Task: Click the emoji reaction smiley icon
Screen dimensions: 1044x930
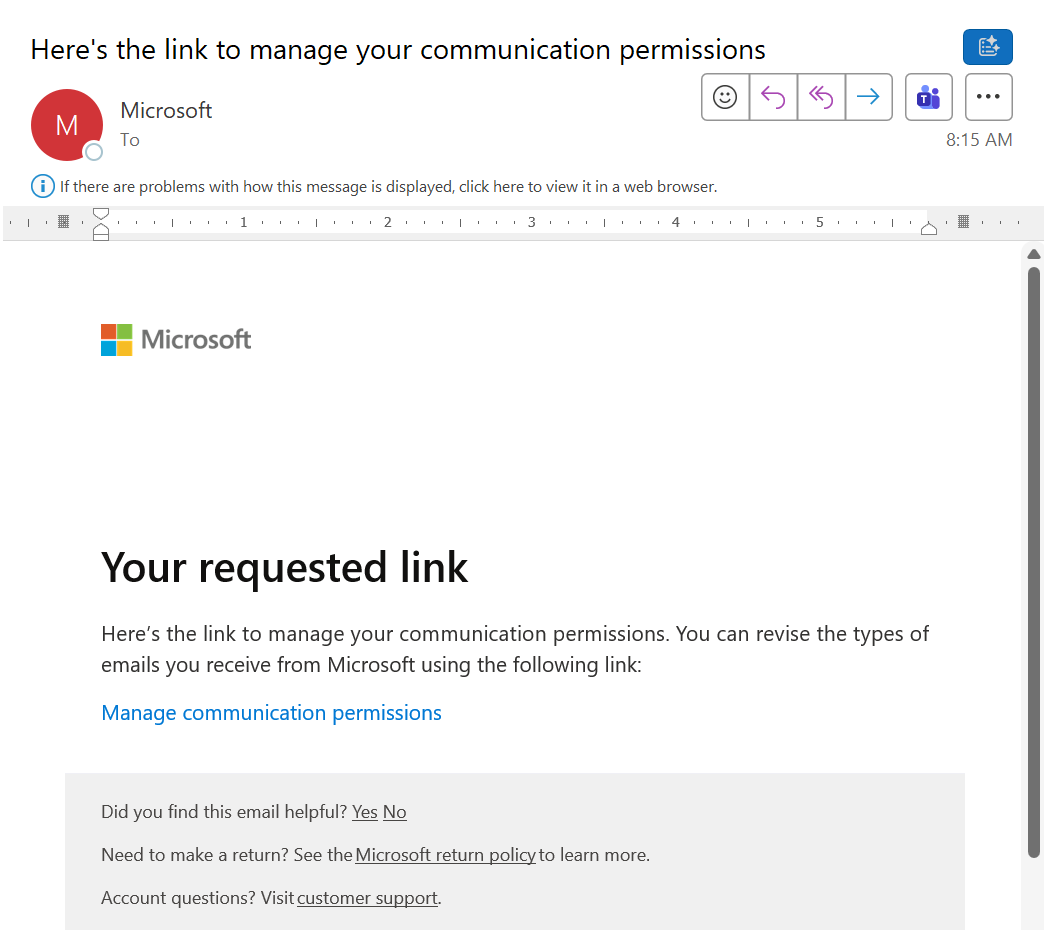Action: point(725,97)
